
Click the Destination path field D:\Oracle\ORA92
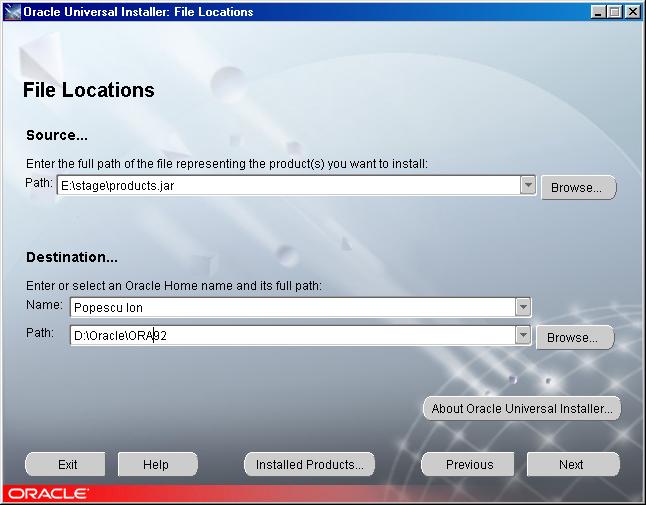(x=290, y=336)
